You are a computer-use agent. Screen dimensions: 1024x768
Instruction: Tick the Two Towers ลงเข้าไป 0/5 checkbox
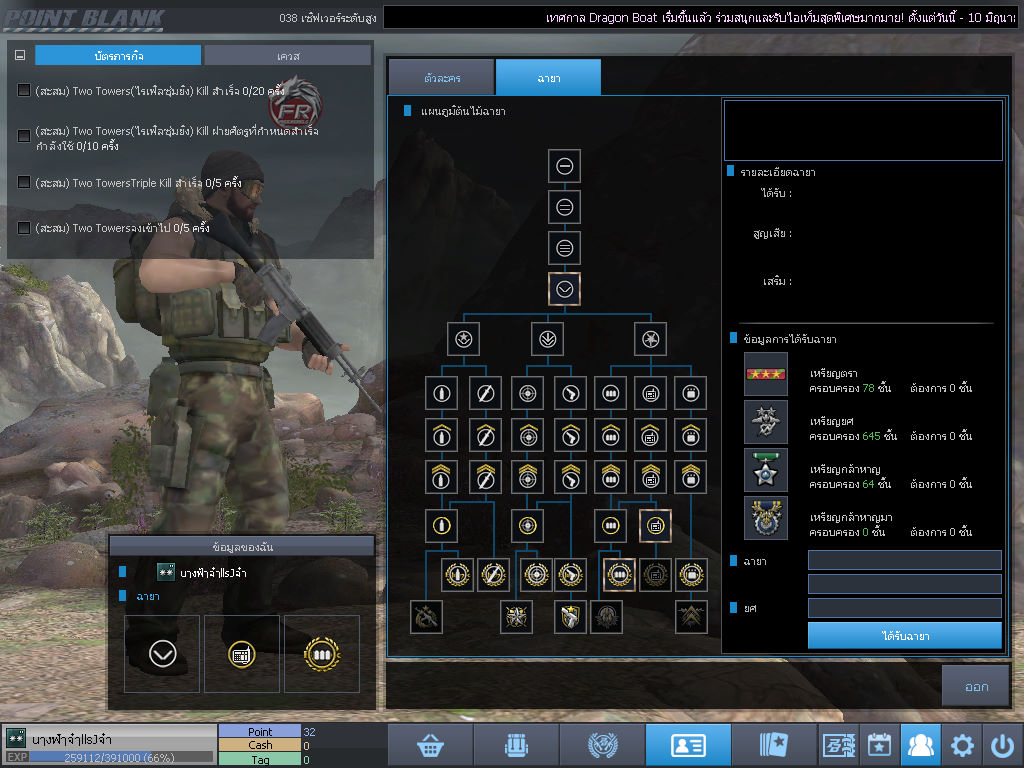24,227
